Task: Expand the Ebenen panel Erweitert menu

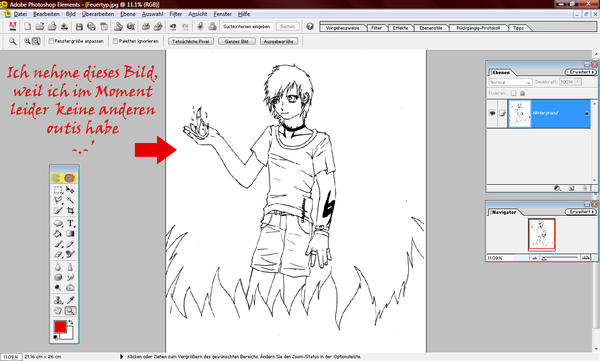Action: point(580,72)
